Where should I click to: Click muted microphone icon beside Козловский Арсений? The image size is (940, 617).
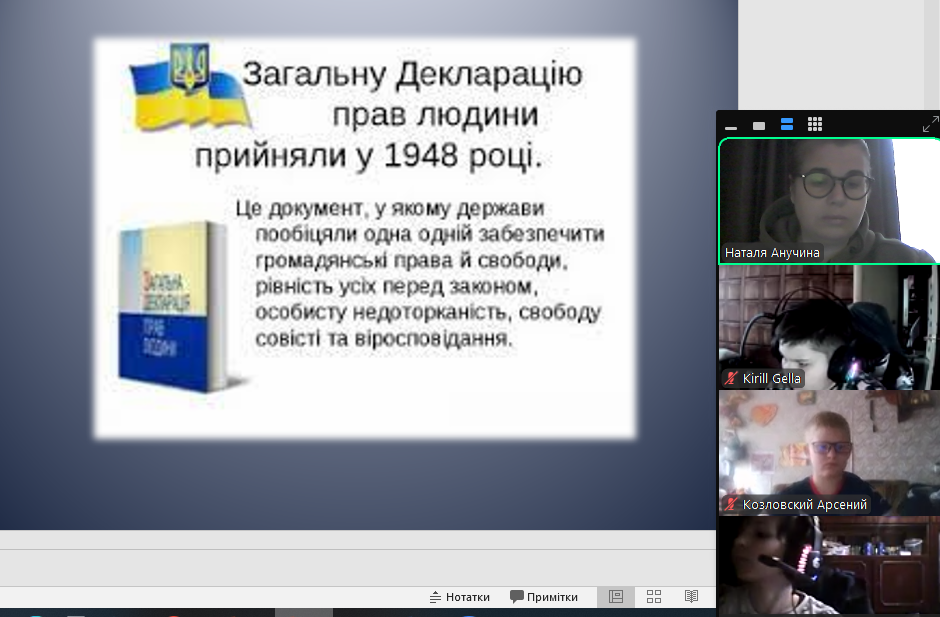pos(732,505)
